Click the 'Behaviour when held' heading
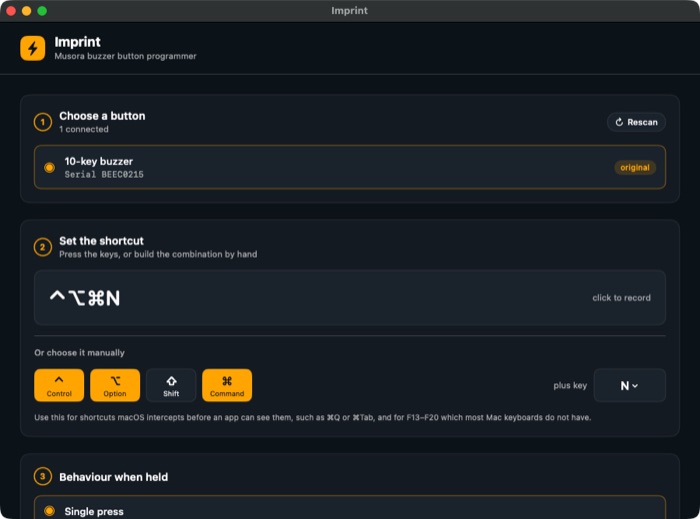Screen dimensions: 700x519 (113, 477)
